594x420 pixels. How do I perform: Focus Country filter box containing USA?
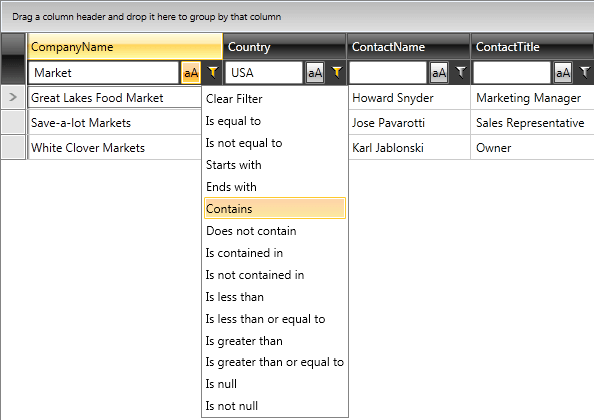pos(264,72)
